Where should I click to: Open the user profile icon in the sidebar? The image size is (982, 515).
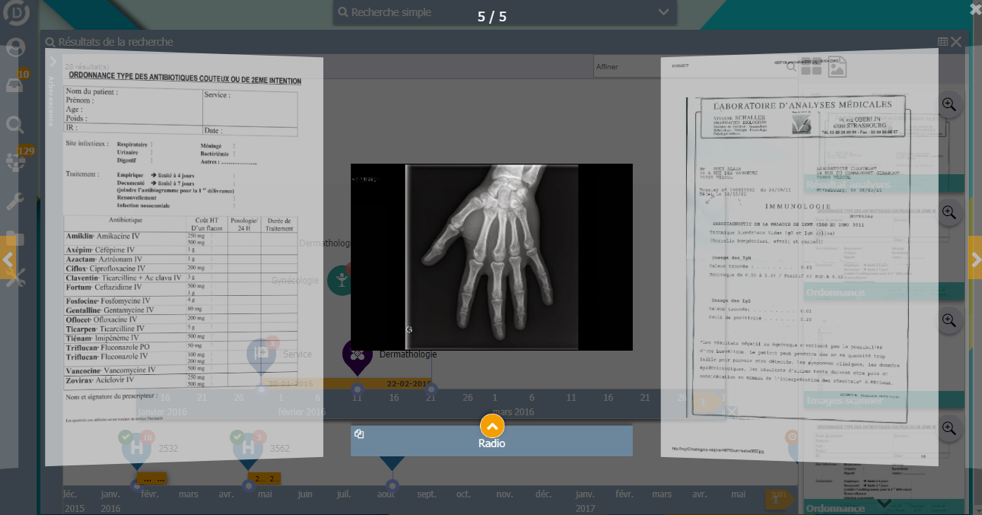click(x=16, y=48)
